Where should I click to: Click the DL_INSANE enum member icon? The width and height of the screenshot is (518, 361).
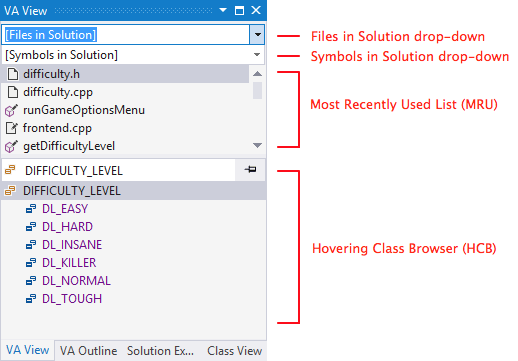[x=31, y=245]
